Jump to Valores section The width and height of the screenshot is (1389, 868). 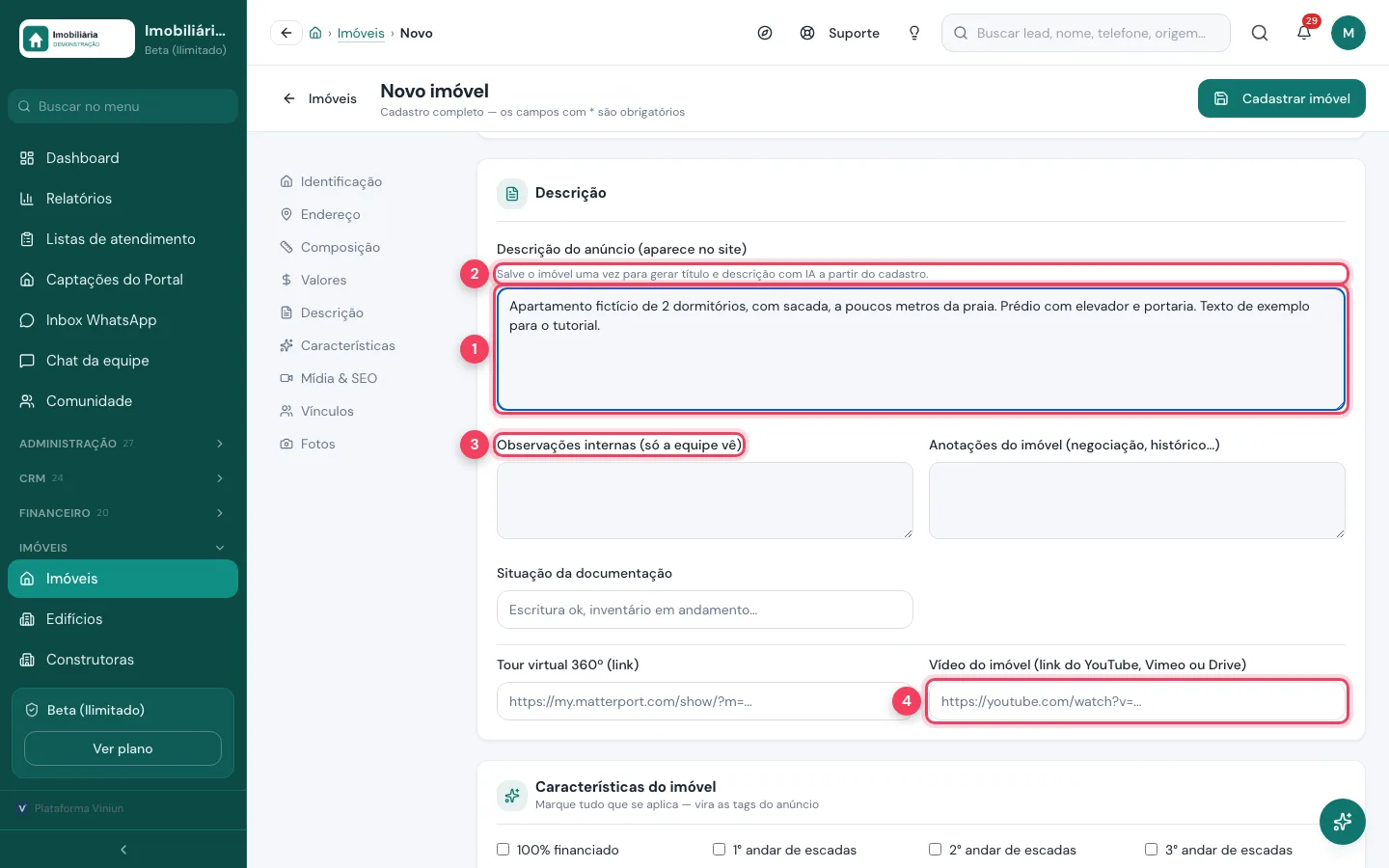click(x=313, y=280)
